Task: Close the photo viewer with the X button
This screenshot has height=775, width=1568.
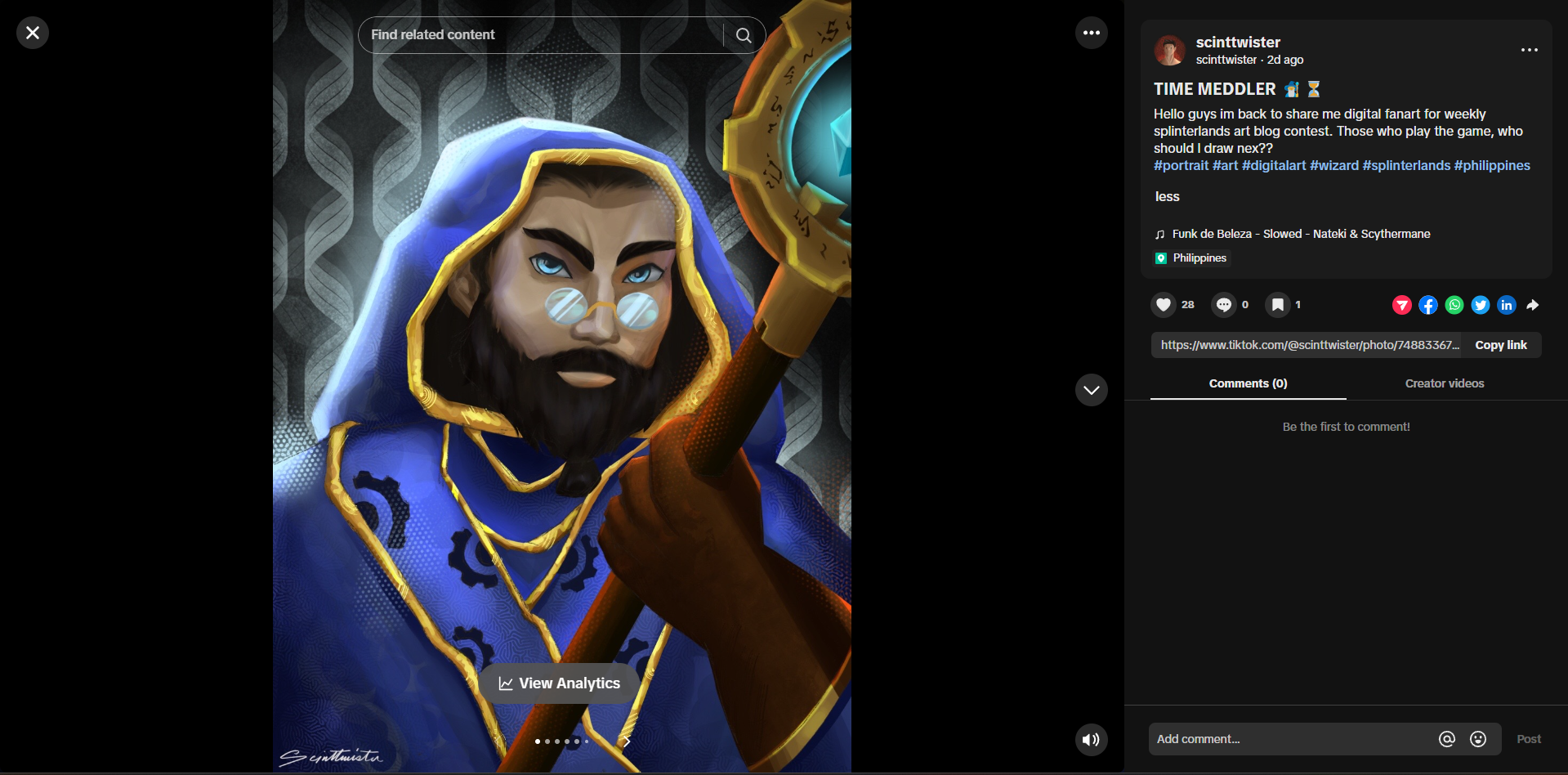Action: (33, 33)
